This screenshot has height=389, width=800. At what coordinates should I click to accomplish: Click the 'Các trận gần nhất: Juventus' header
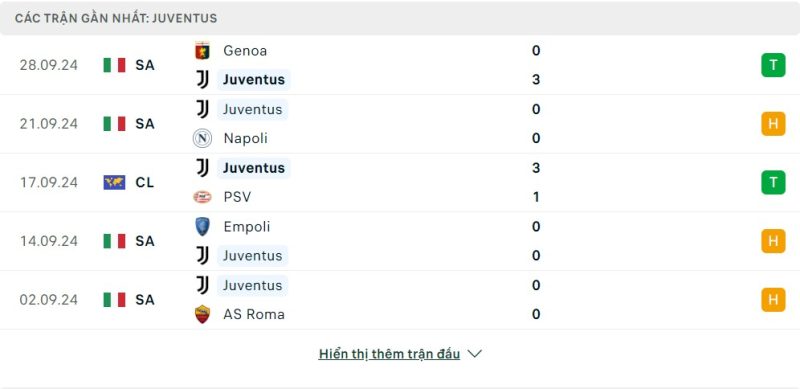(400, 18)
